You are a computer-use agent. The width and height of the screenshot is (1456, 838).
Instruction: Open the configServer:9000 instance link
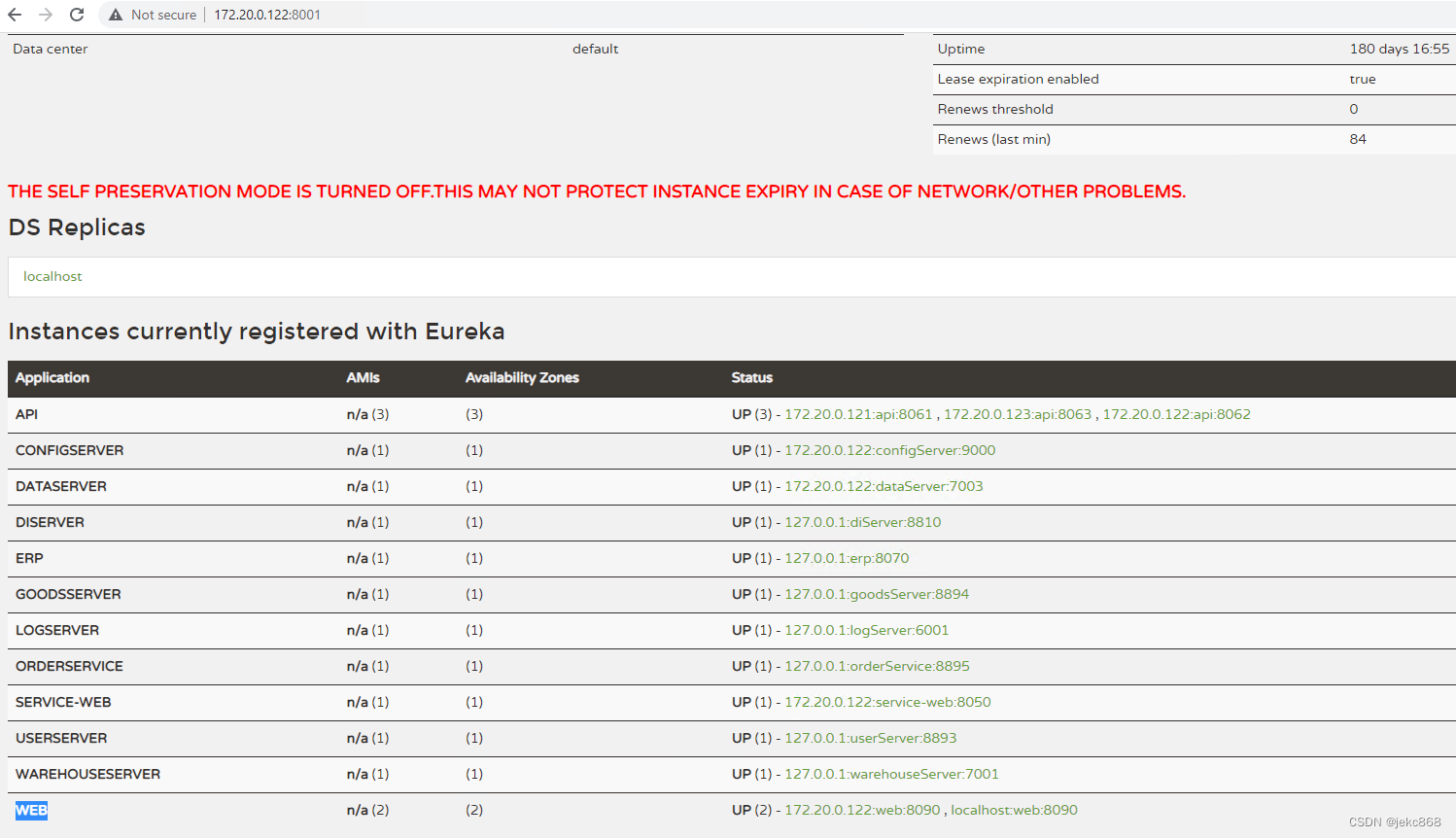tap(890, 450)
